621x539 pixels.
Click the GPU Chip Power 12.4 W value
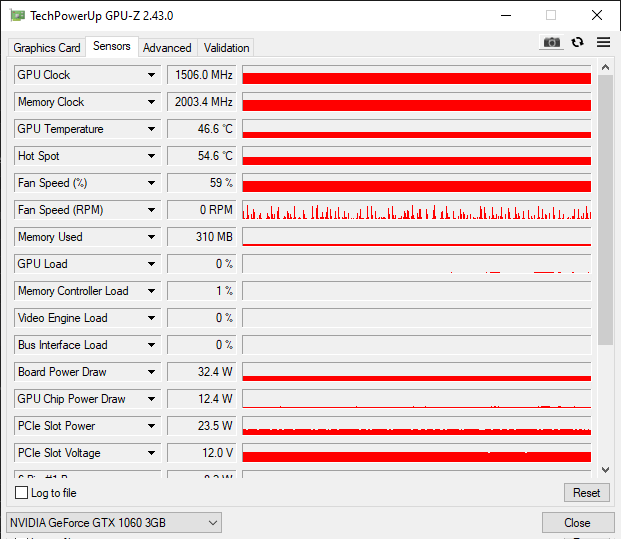coord(202,399)
